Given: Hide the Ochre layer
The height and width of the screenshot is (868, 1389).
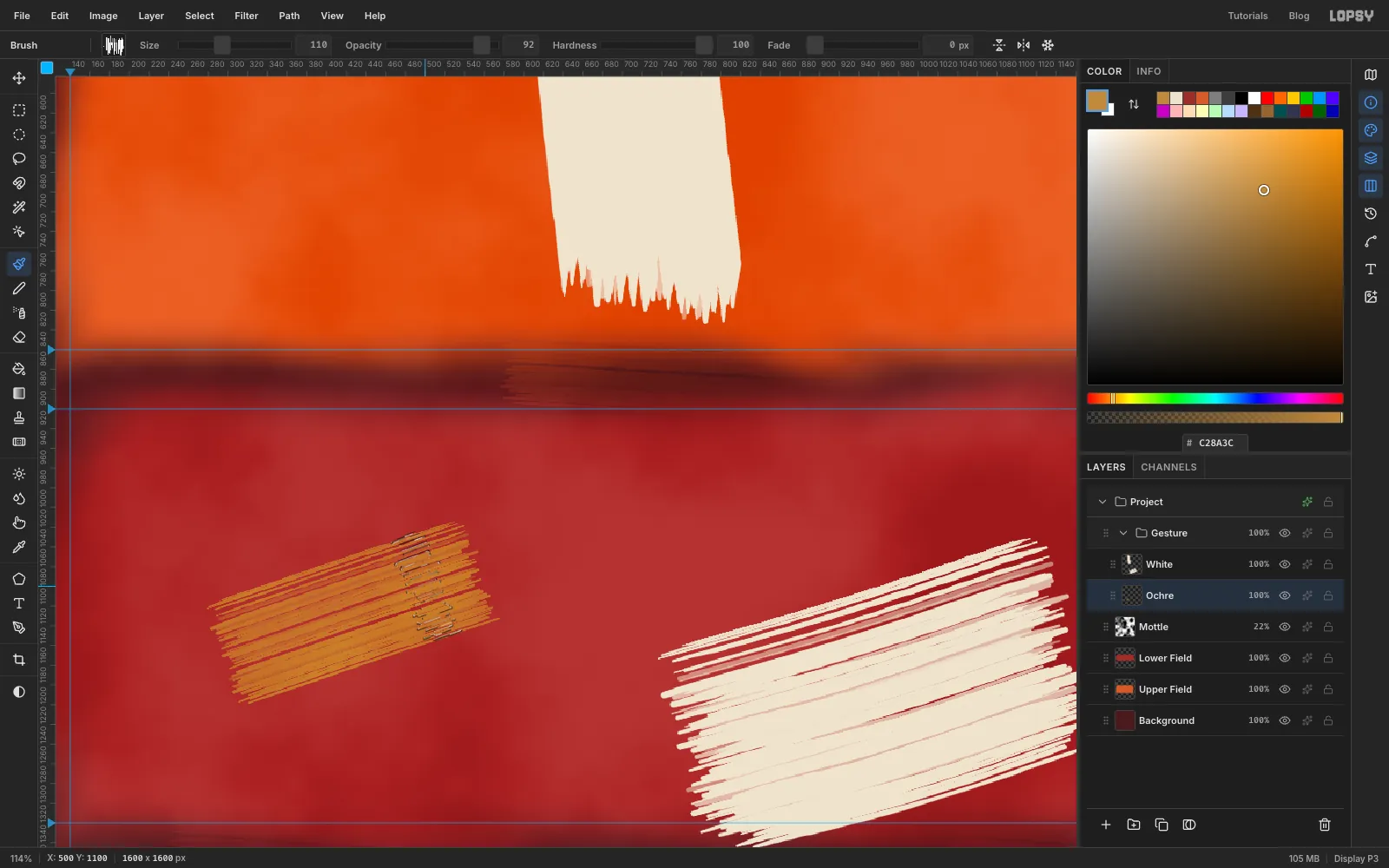Looking at the screenshot, I should 1285,595.
